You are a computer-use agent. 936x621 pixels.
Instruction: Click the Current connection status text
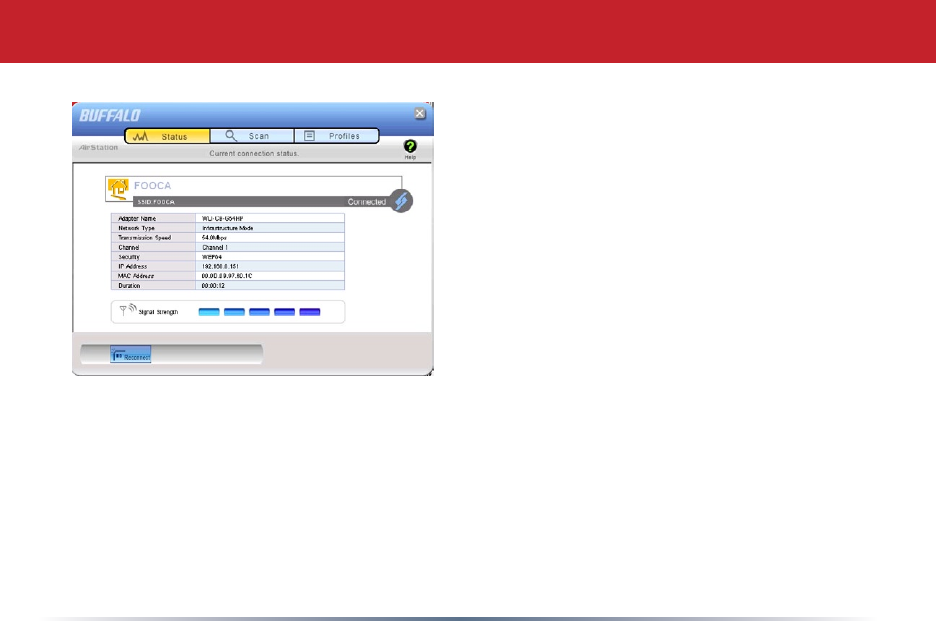point(254,153)
